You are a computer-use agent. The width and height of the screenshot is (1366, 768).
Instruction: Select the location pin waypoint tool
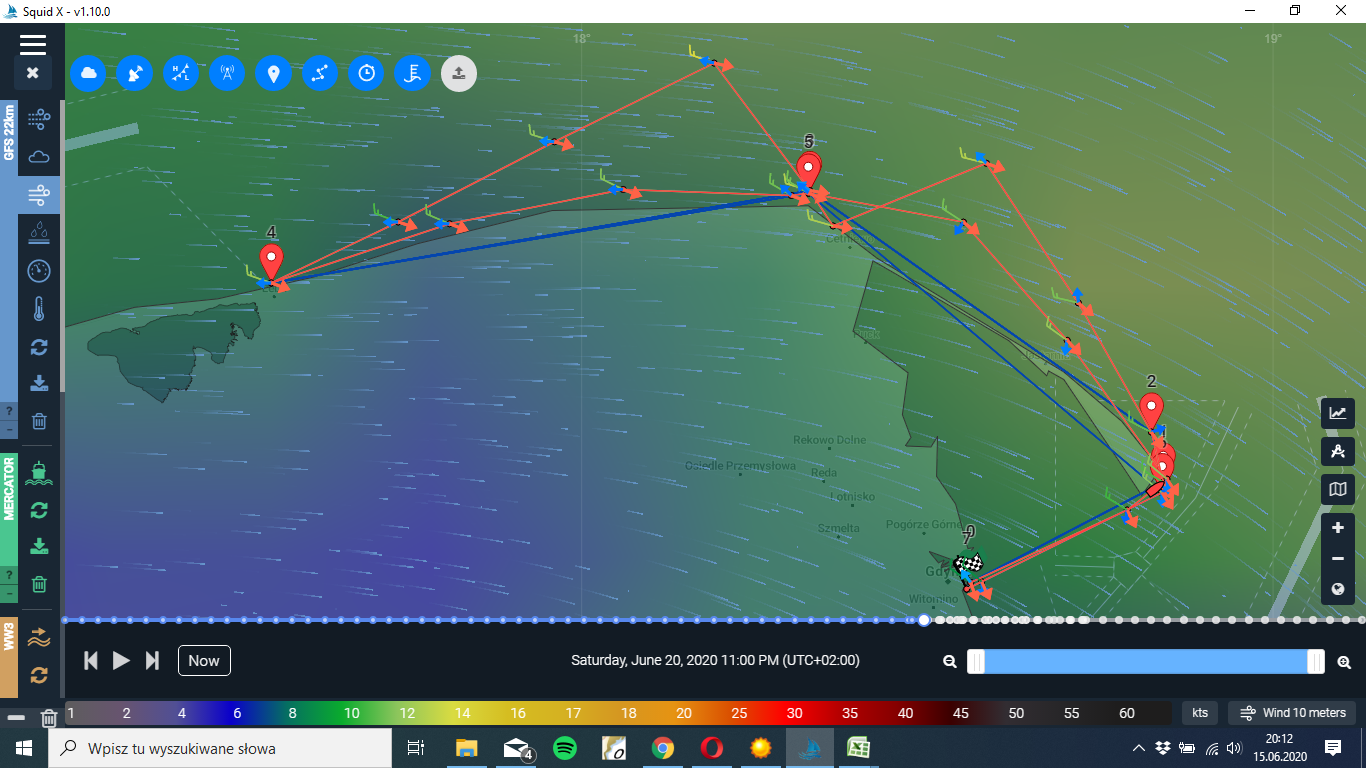coord(273,73)
